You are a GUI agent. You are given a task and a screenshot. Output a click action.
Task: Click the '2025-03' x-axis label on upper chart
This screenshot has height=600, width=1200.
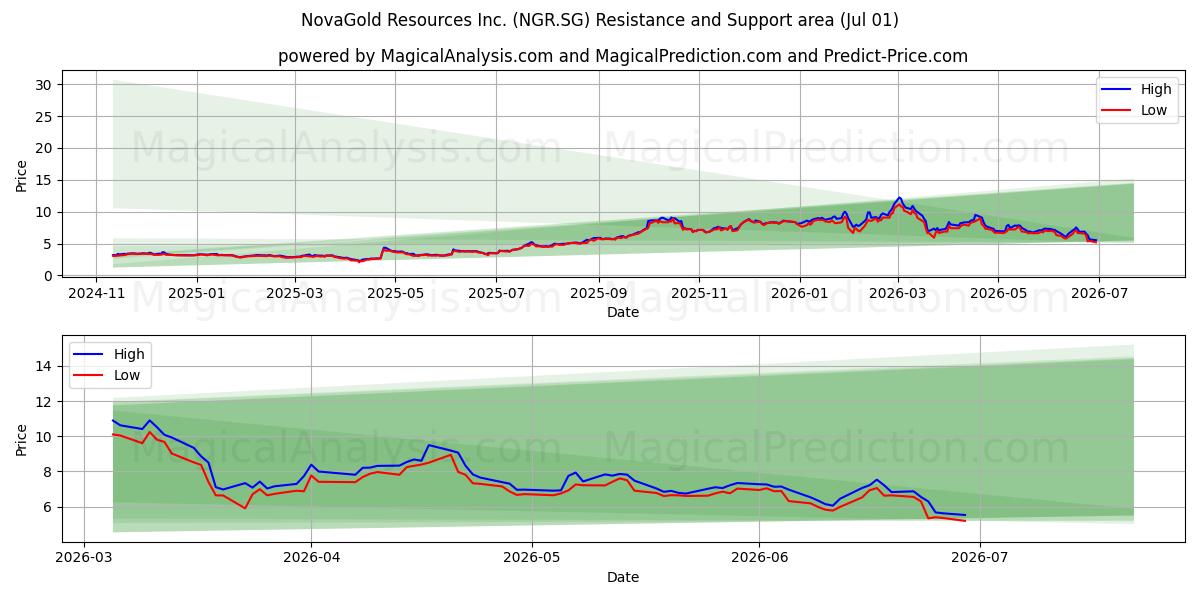294,294
